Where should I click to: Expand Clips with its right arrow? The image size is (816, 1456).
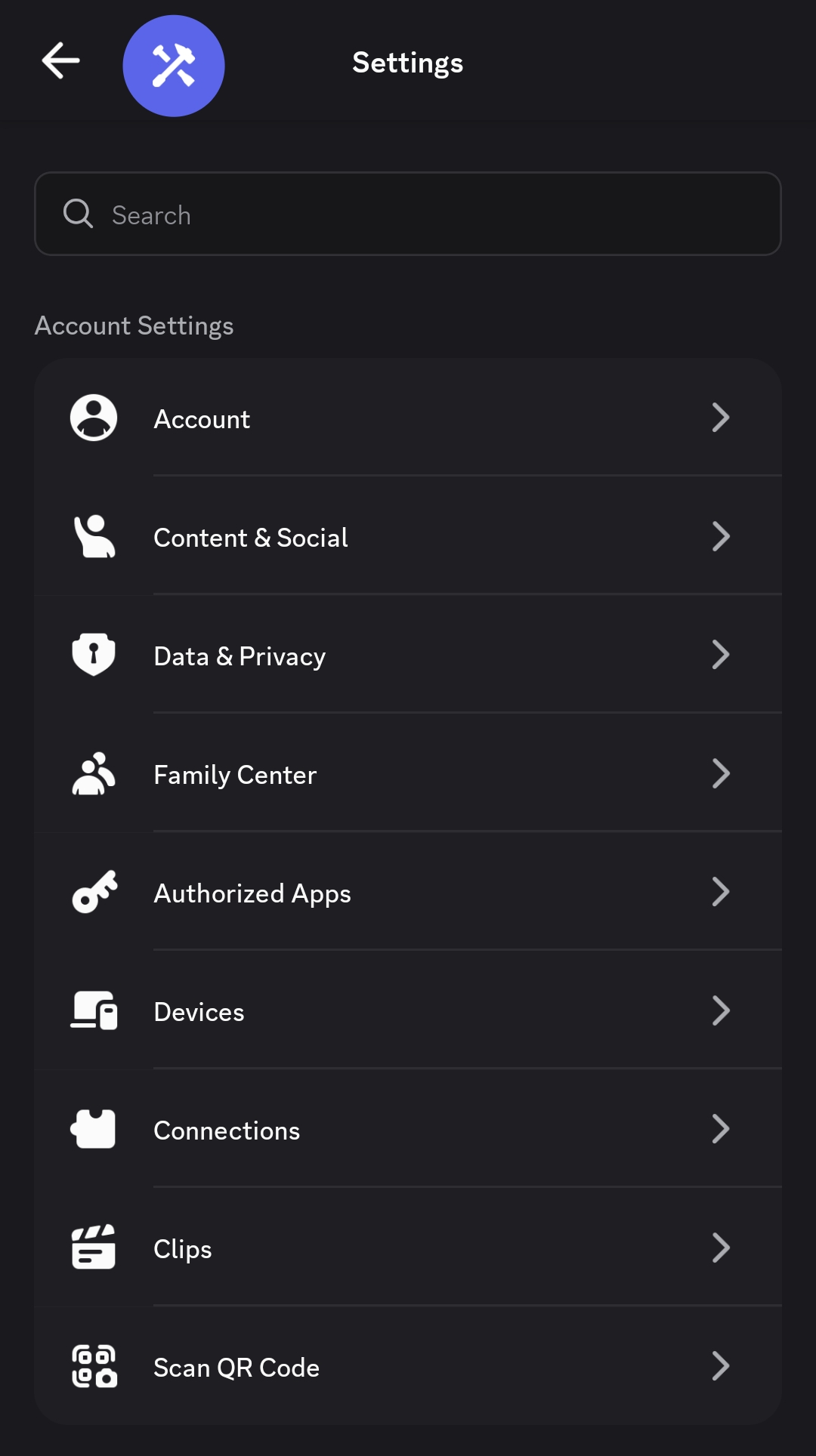coord(721,1248)
